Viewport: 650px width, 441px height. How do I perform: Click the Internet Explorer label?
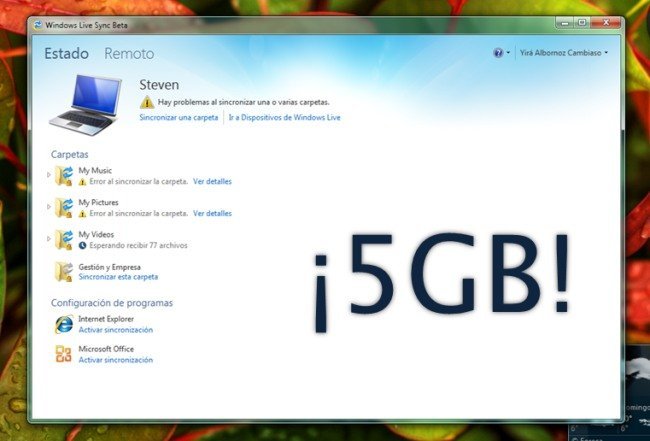coord(106,319)
